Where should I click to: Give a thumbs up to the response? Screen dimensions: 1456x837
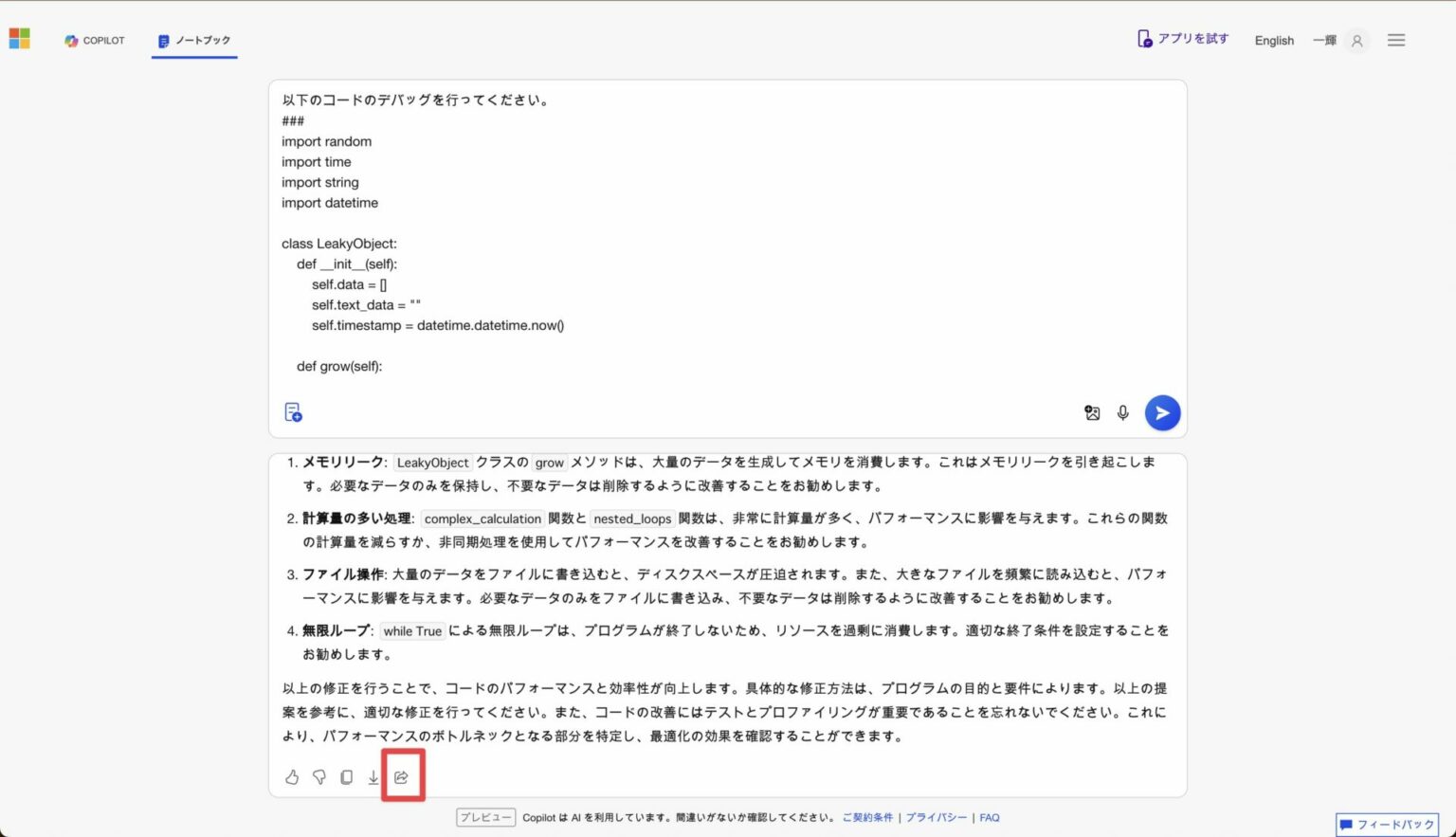[292, 776]
